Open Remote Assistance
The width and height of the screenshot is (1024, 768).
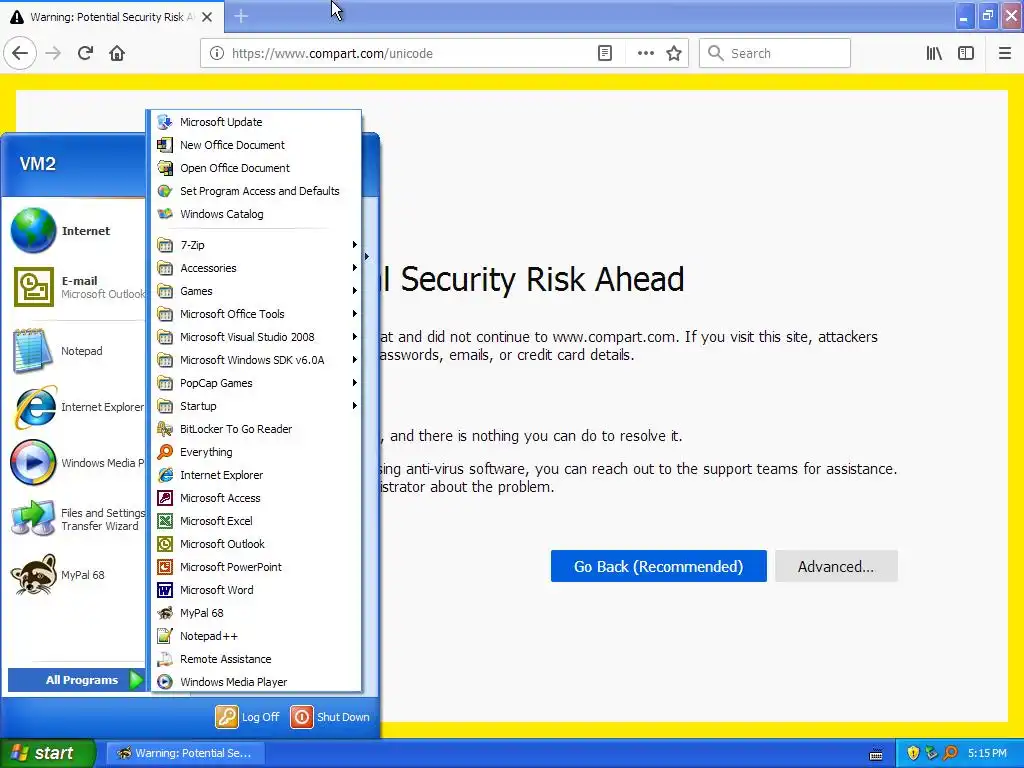(257, 659)
